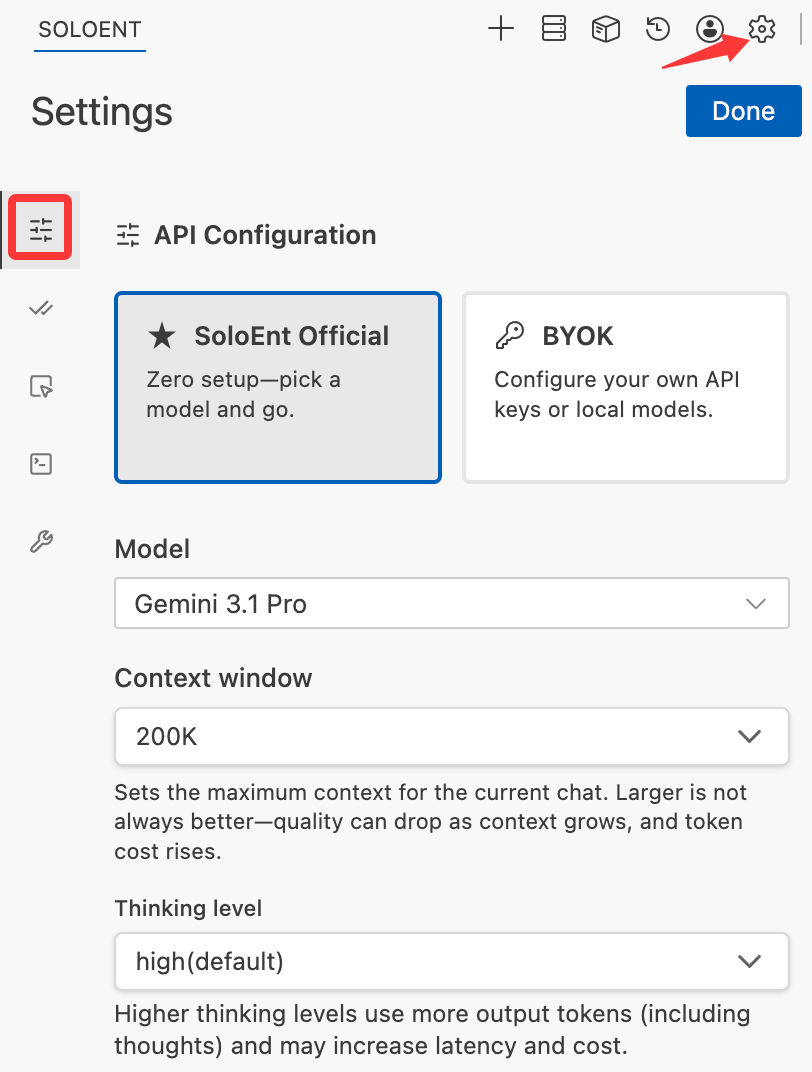Click the Thinking level field label
The width and height of the screenshot is (812, 1072).
click(x=188, y=908)
